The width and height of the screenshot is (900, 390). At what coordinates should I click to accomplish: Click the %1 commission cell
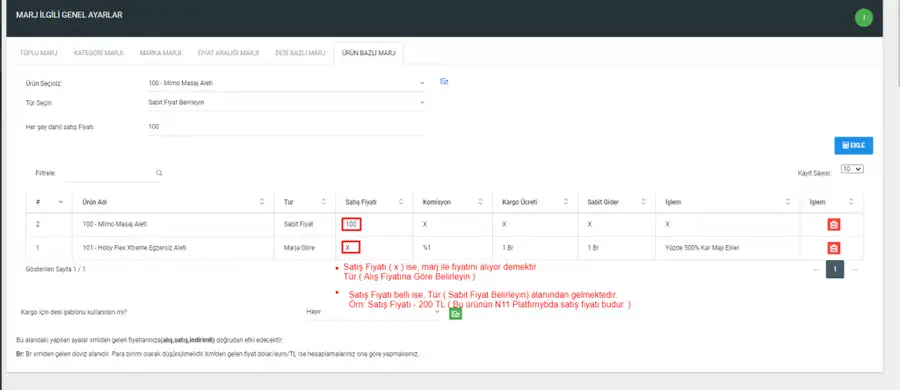(x=453, y=248)
